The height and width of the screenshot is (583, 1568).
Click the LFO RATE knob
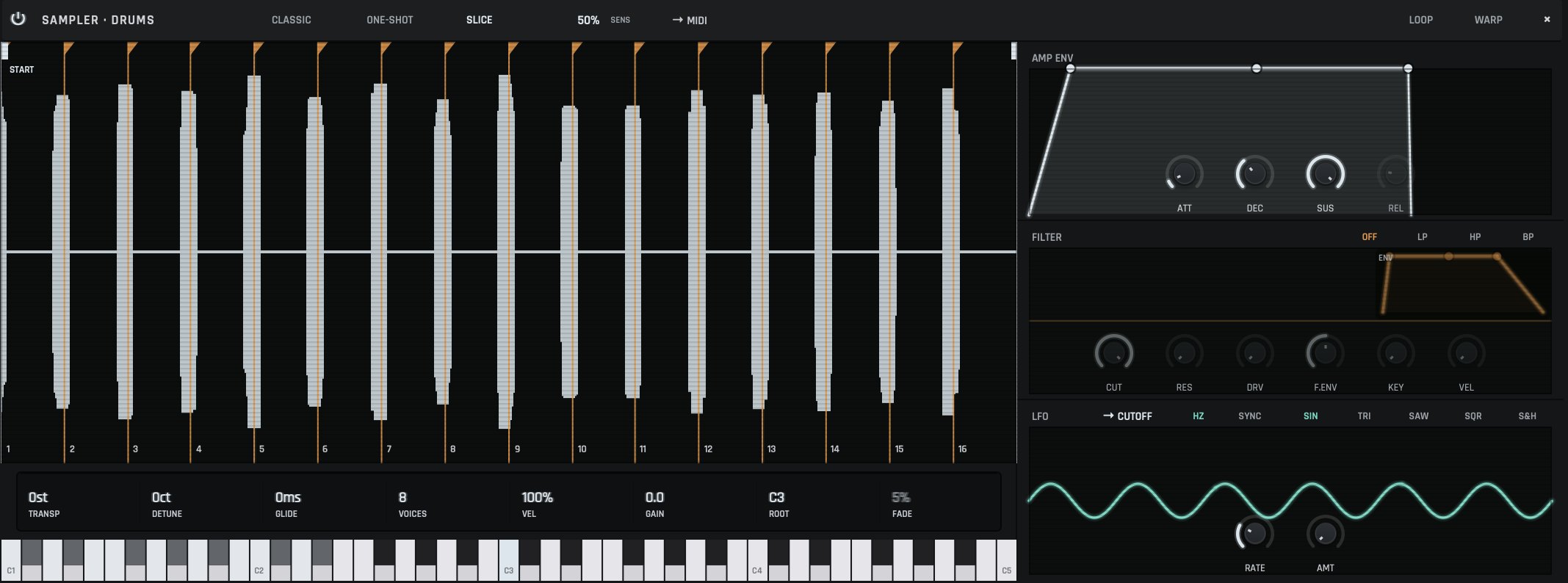pos(1254,534)
